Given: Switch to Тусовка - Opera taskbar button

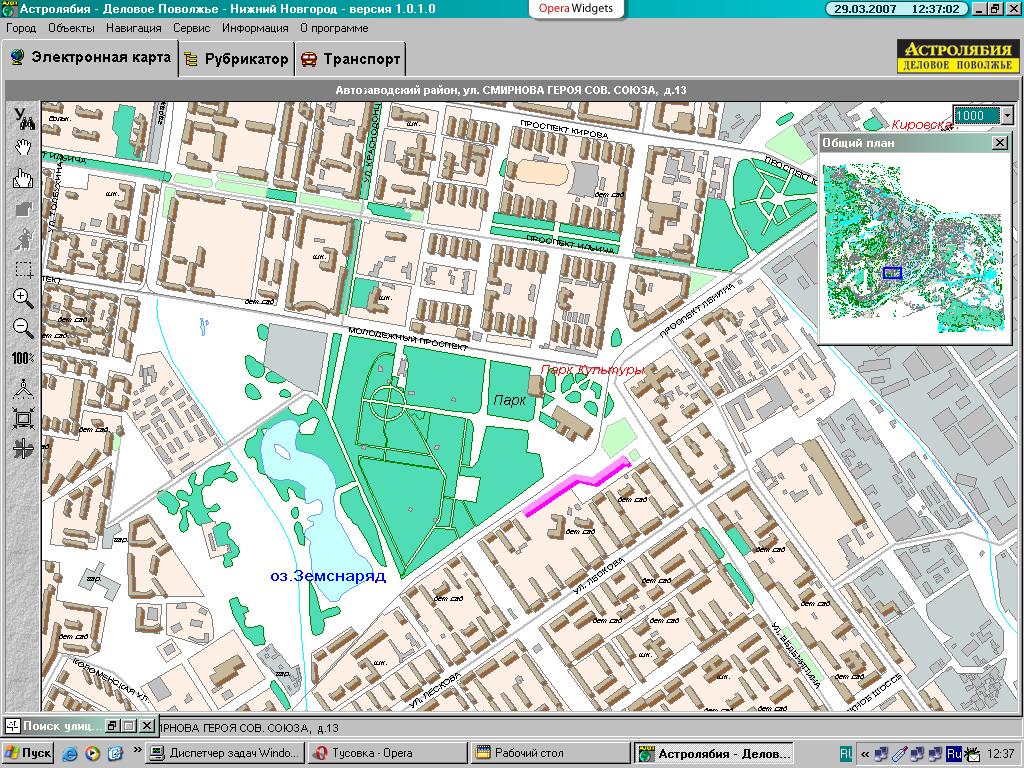Looking at the screenshot, I should click(x=387, y=753).
